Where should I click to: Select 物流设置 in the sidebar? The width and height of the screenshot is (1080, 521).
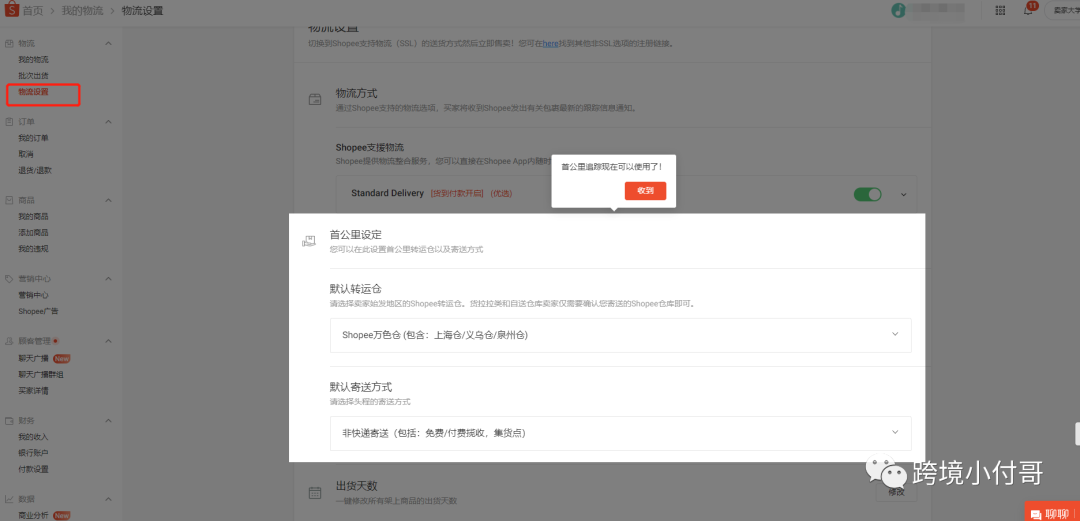33,92
